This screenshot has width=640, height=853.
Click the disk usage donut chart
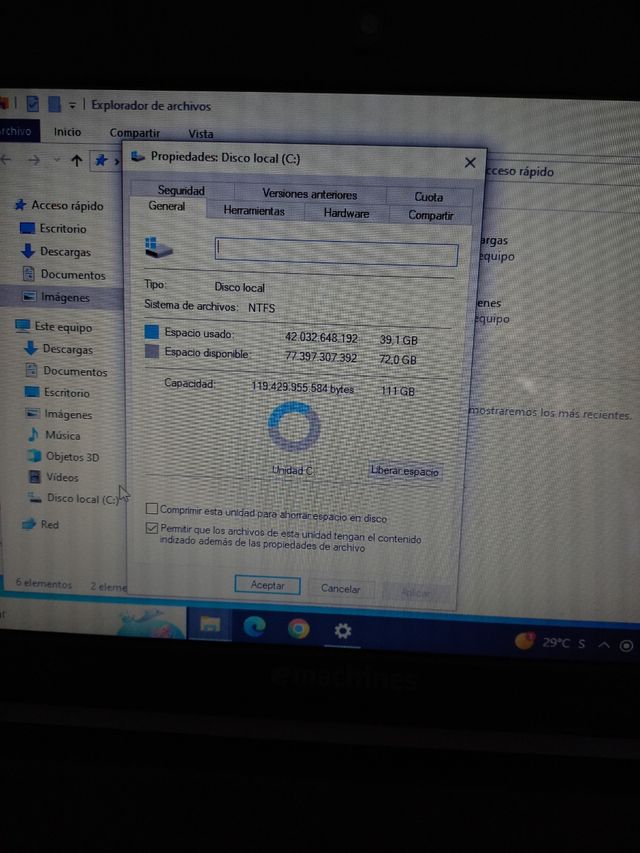pos(293,426)
